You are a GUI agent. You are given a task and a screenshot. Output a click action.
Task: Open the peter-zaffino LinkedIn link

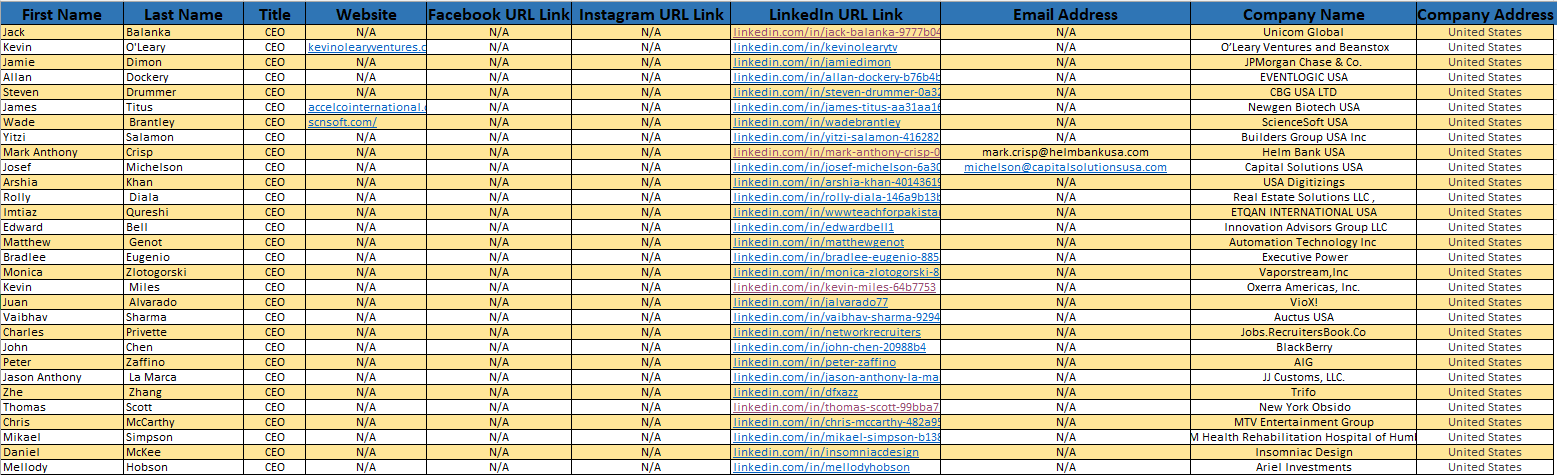(x=815, y=362)
